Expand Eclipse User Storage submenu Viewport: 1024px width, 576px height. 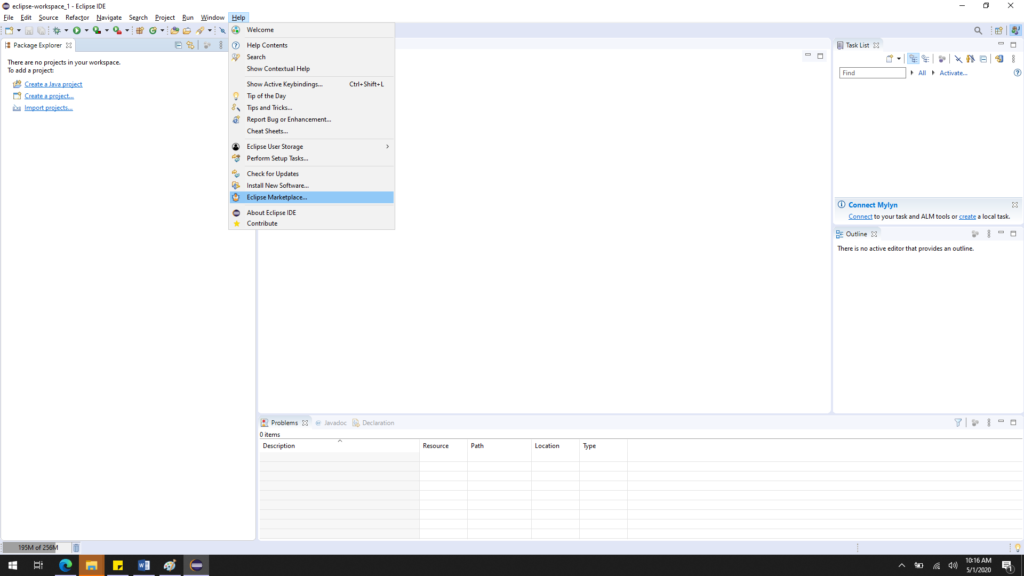312,146
